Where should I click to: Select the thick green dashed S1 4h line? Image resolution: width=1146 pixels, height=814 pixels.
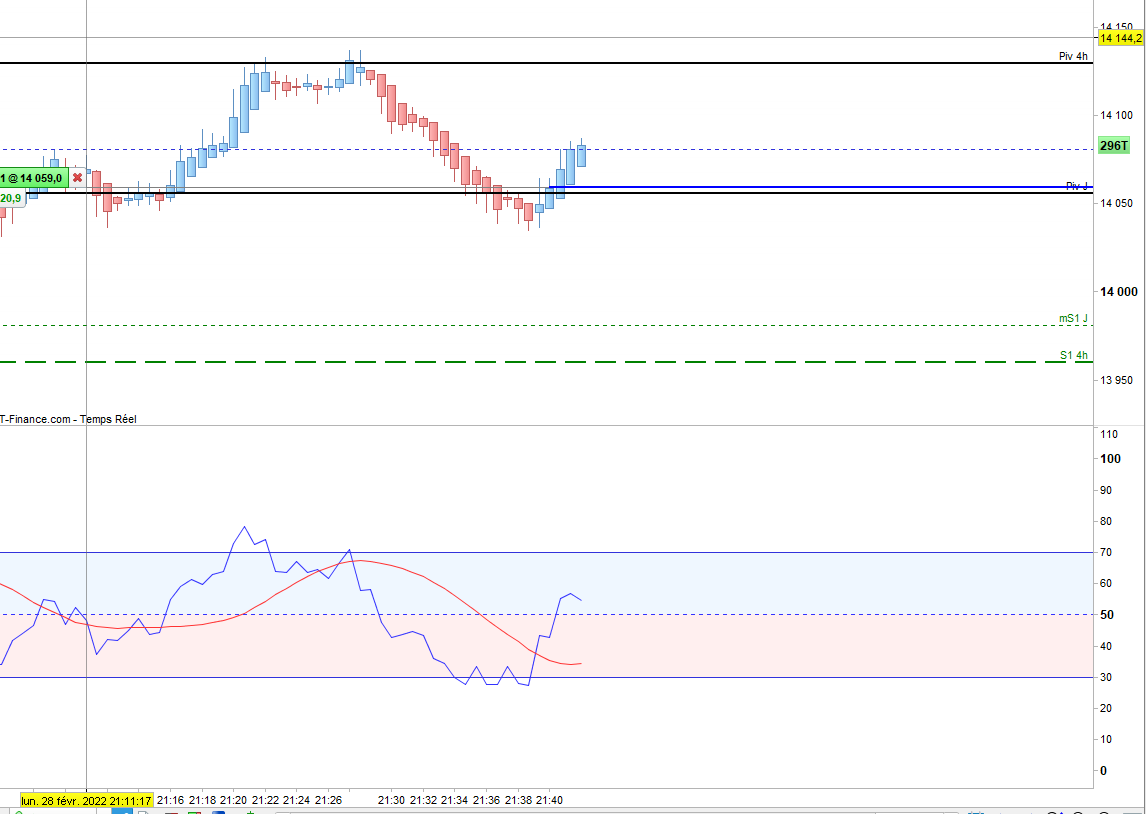pyautogui.click(x=547, y=362)
